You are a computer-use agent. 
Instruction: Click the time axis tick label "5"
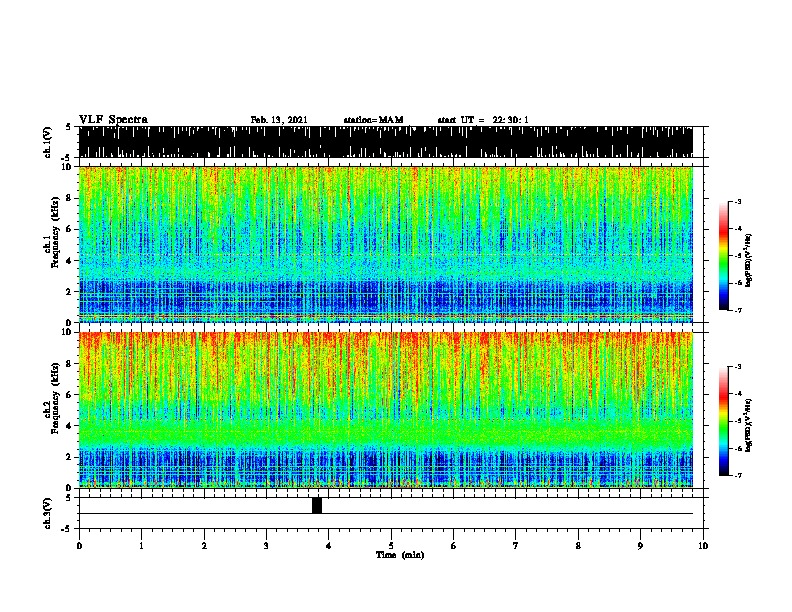click(391, 545)
